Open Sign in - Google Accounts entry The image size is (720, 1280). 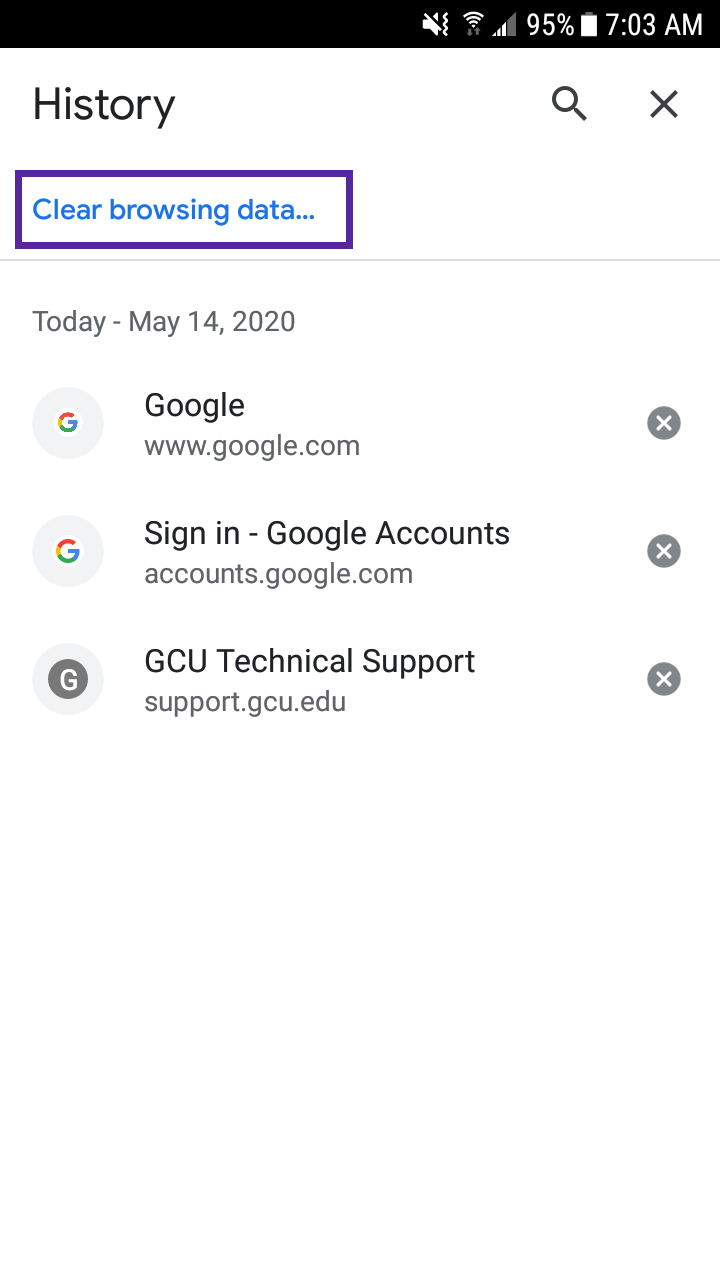pos(327,533)
